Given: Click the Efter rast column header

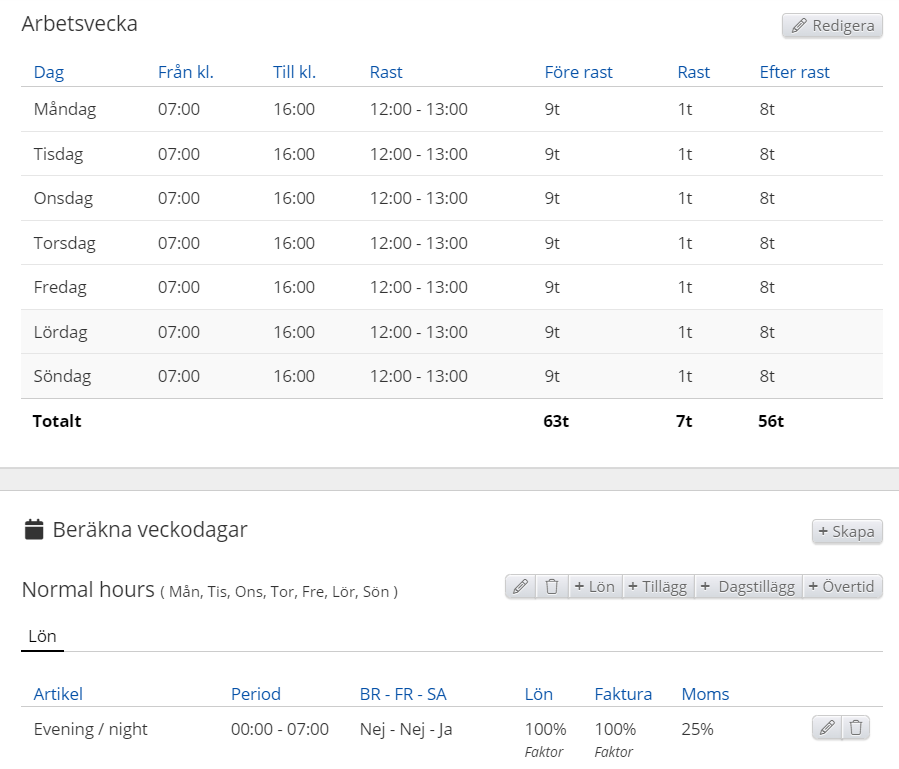Looking at the screenshot, I should click(794, 72).
